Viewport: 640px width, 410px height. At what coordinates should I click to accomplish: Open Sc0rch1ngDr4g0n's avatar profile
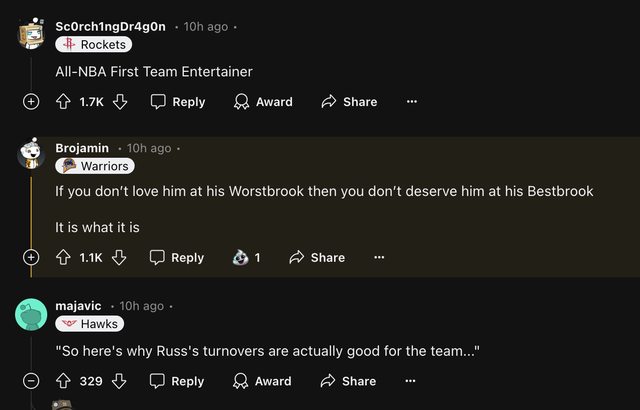pyautogui.click(x=31, y=34)
